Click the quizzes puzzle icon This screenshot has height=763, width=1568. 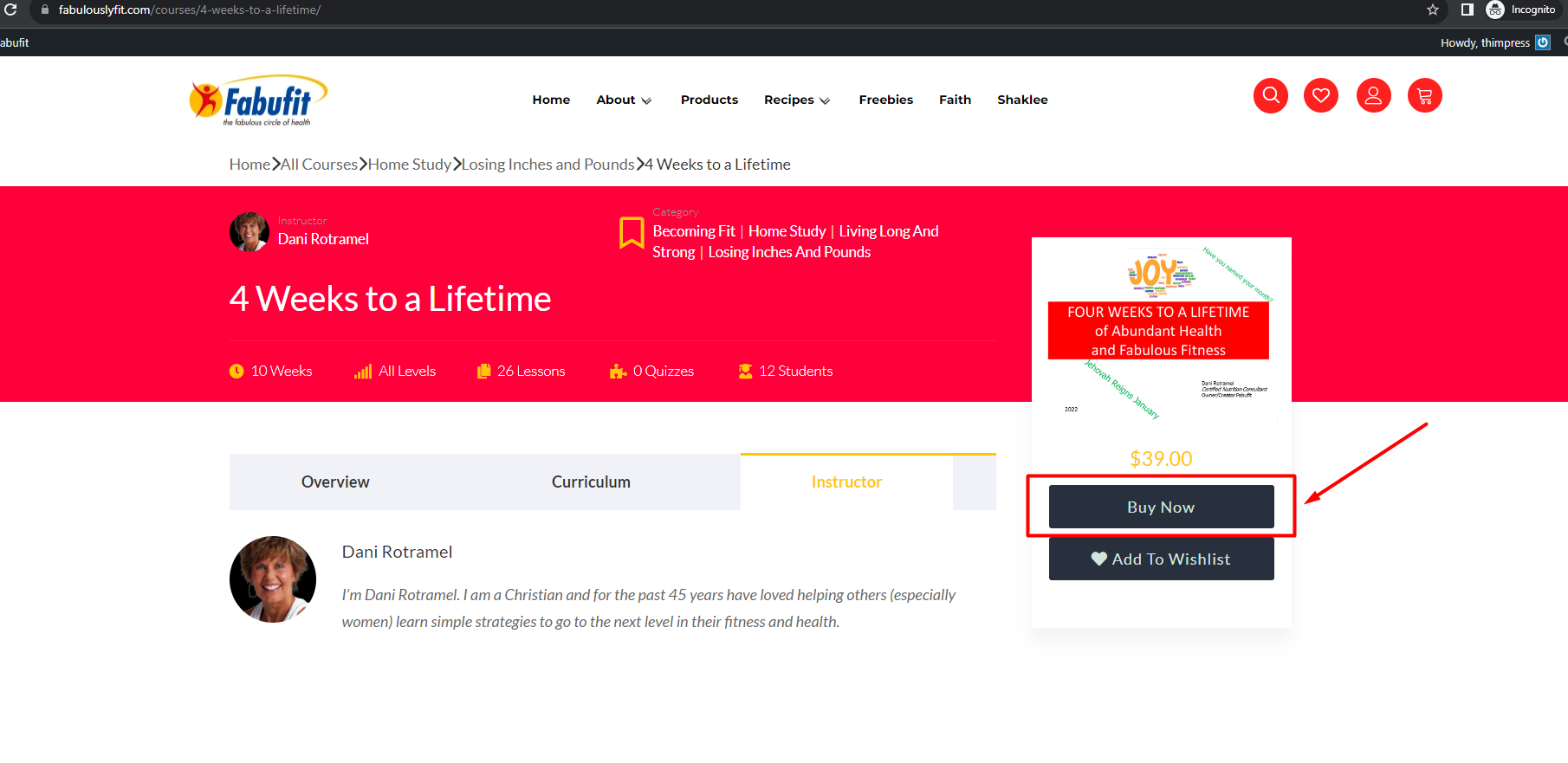point(618,371)
